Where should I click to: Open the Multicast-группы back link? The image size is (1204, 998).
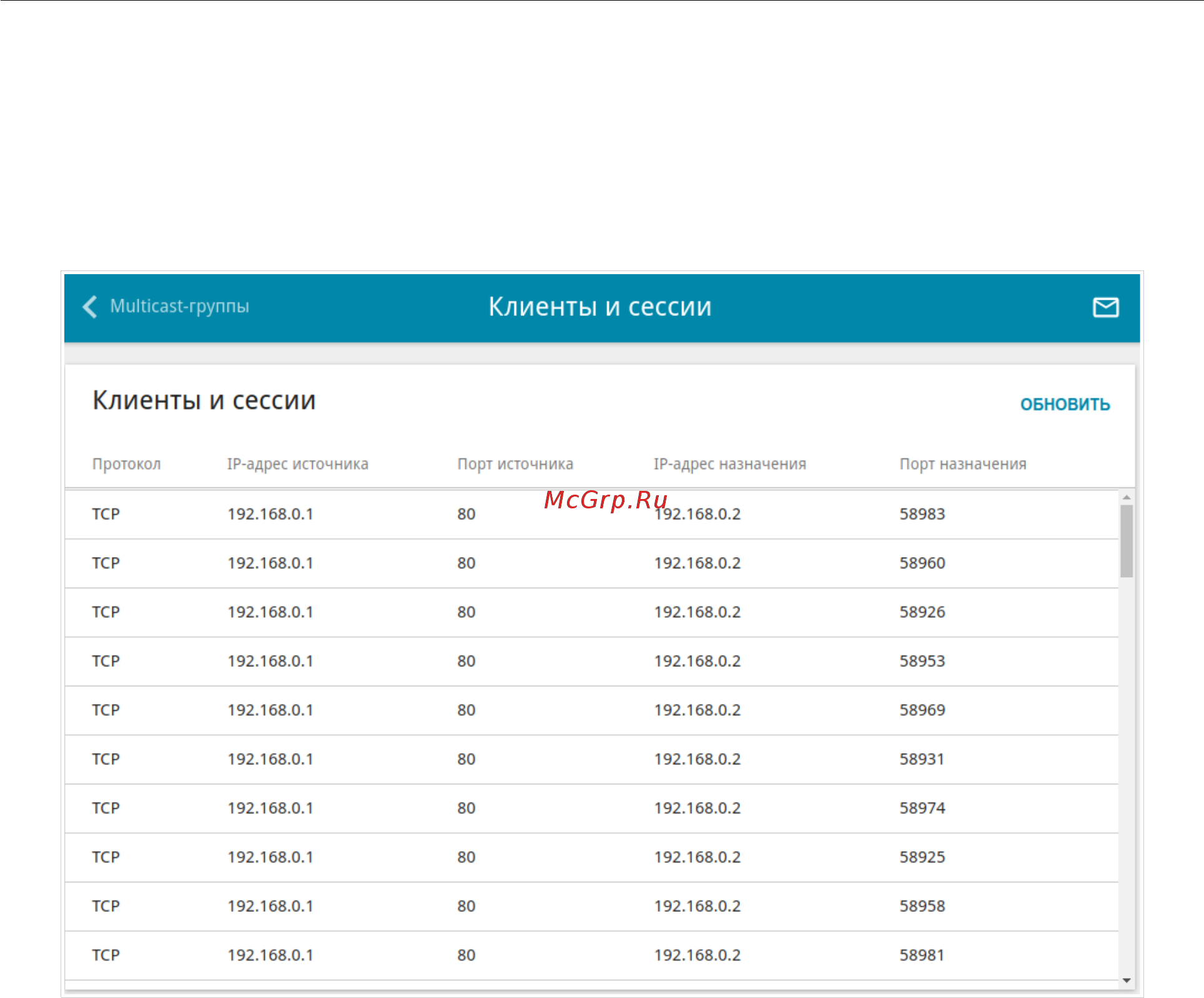click(179, 306)
